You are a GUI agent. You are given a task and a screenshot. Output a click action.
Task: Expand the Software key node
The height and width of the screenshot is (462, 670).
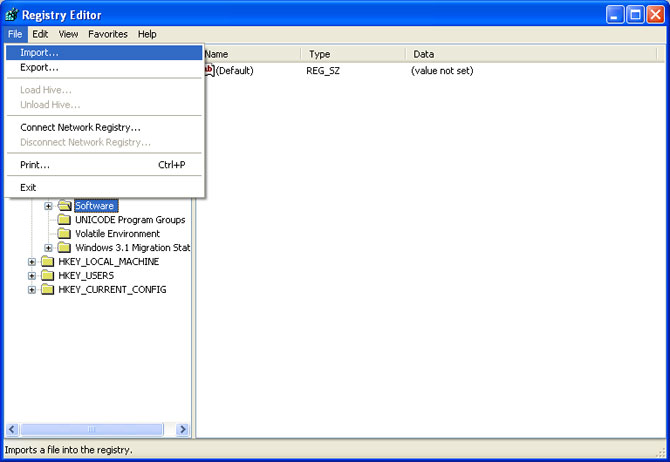48,206
